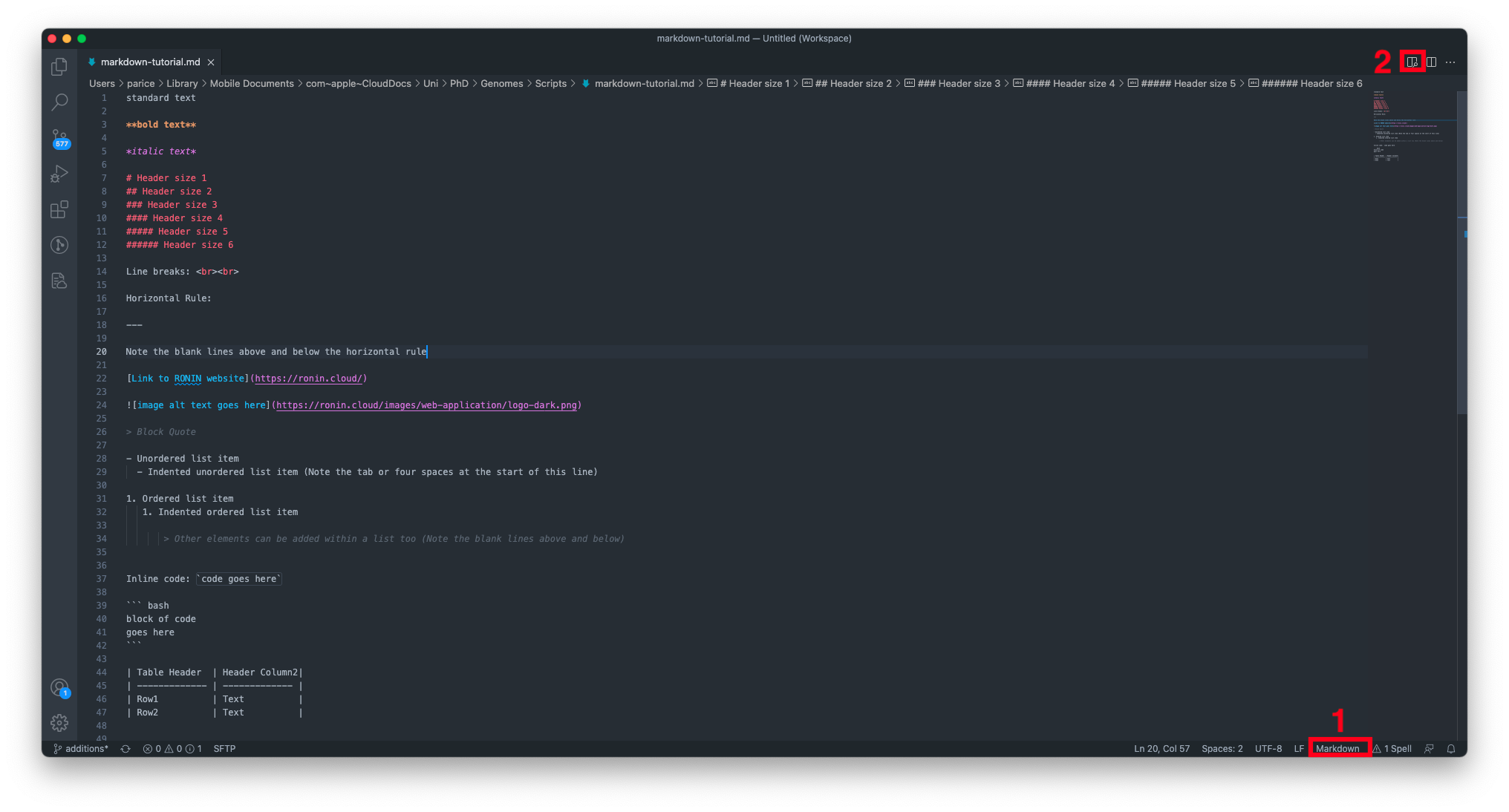Select the UTF-8 encoding indicator
Screen dimensions: 1509x812
(1268, 748)
